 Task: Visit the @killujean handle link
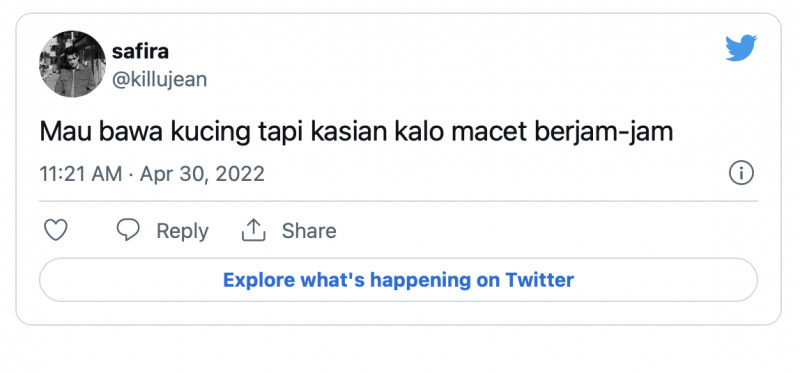[159, 80]
